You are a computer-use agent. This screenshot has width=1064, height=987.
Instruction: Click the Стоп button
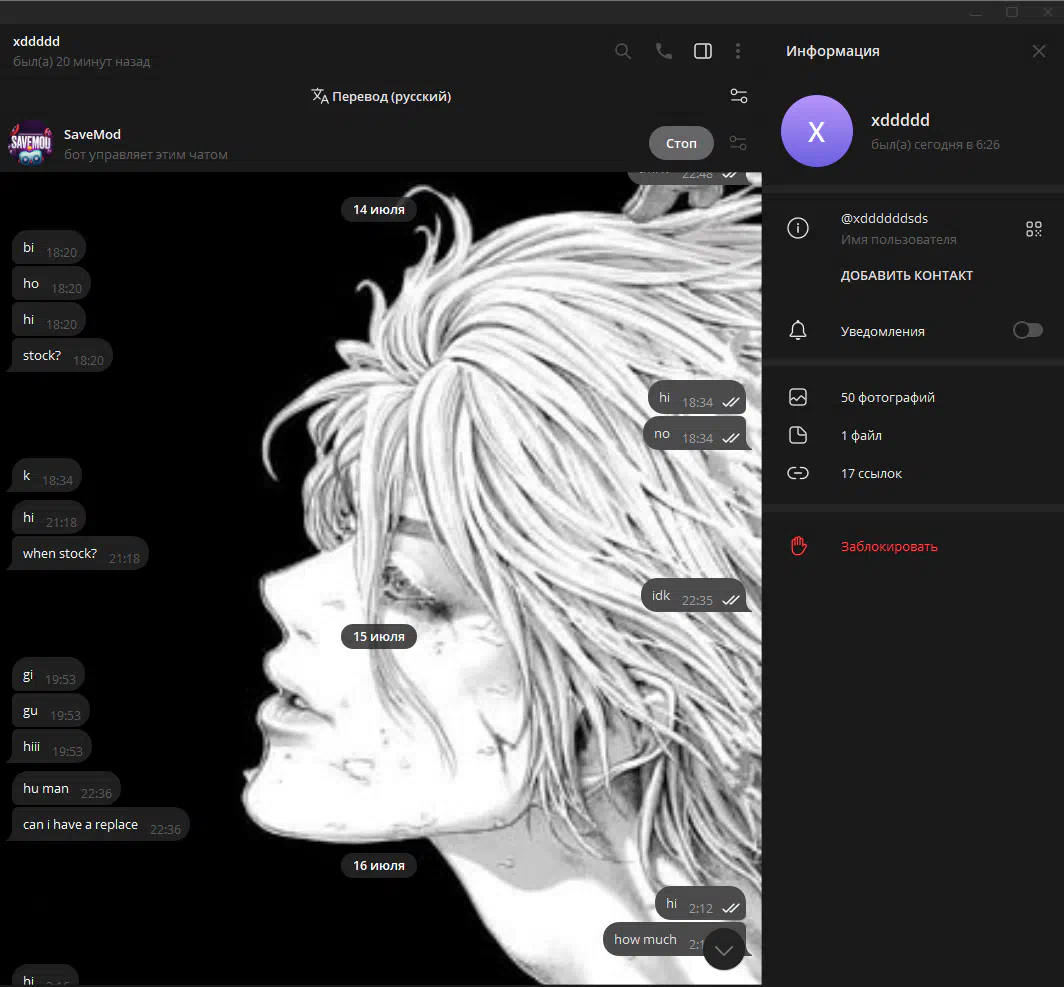tap(681, 143)
